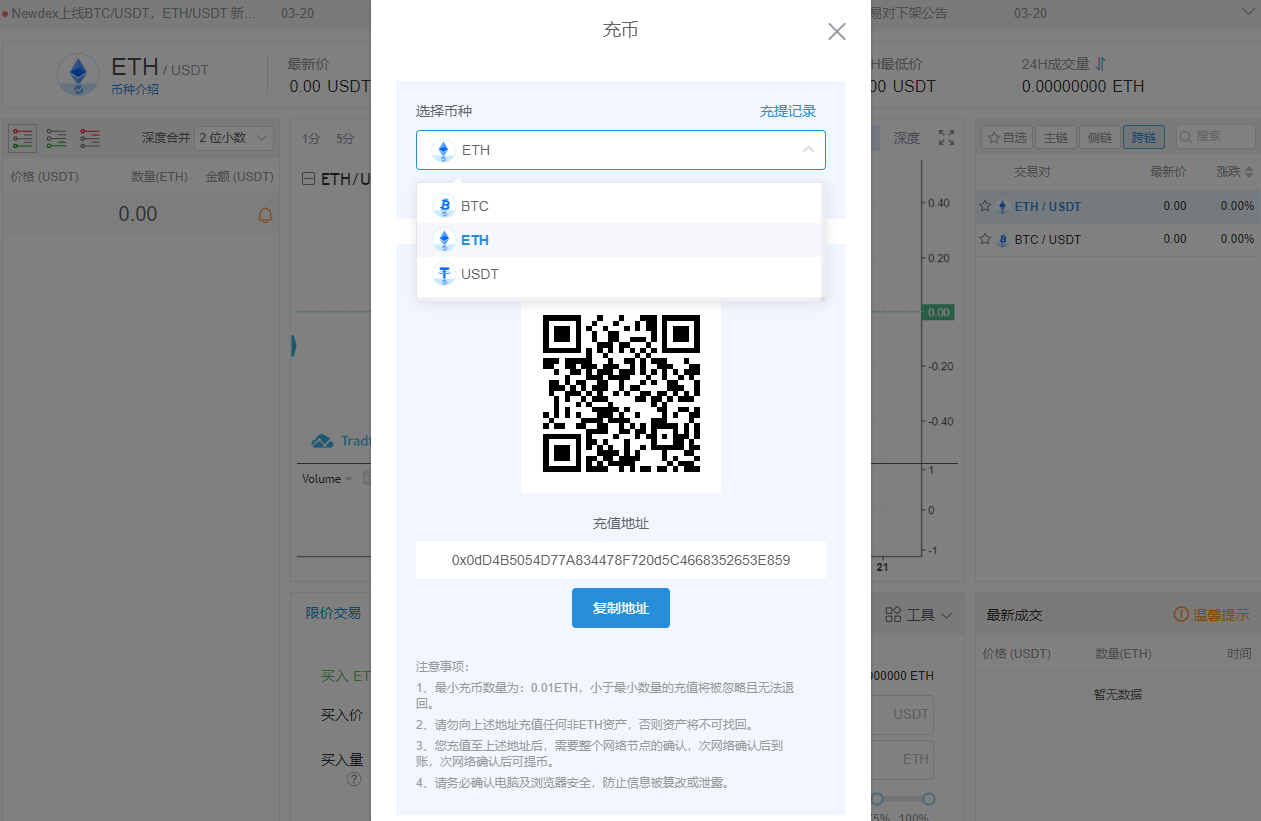Click the 搜索 pair search box
The height and width of the screenshot is (821, 1261).
click(x=1215, y=137)
